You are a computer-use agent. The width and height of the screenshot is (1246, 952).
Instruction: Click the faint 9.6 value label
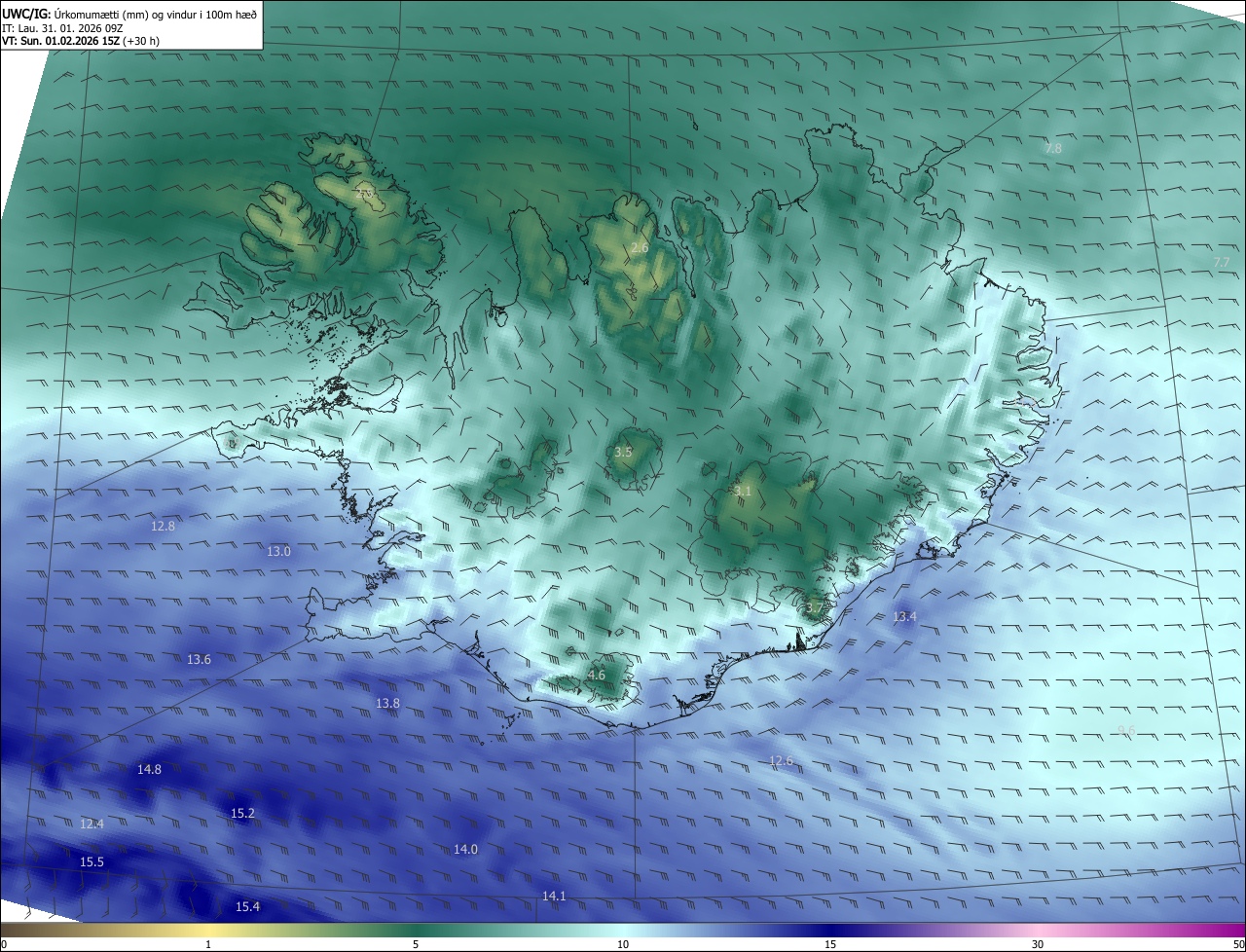1126,730
